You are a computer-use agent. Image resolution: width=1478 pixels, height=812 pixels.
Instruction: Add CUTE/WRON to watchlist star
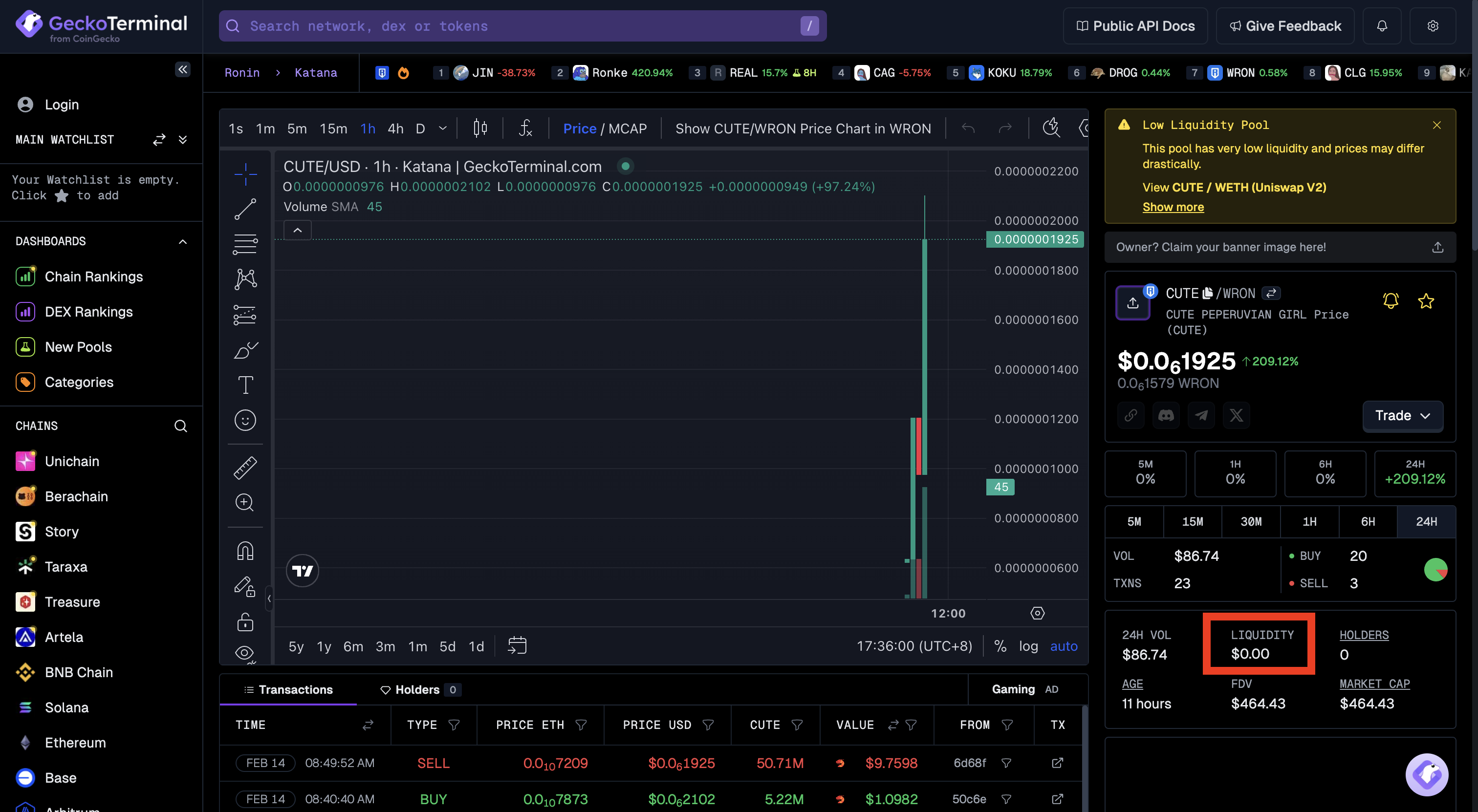1426,300
